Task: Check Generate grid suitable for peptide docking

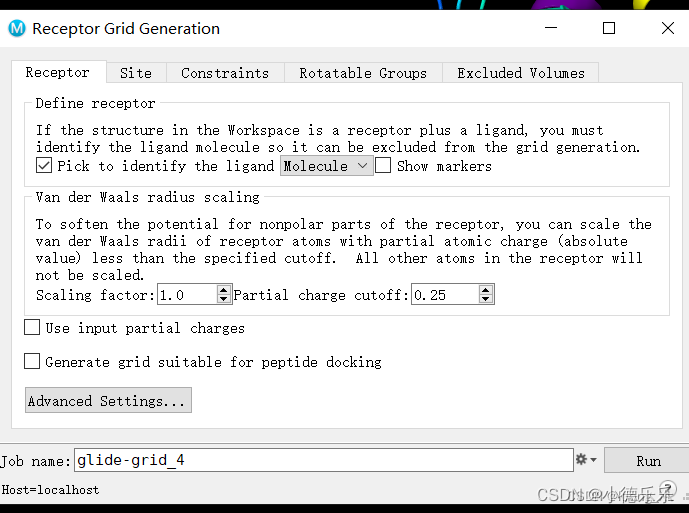Action: 32,361
